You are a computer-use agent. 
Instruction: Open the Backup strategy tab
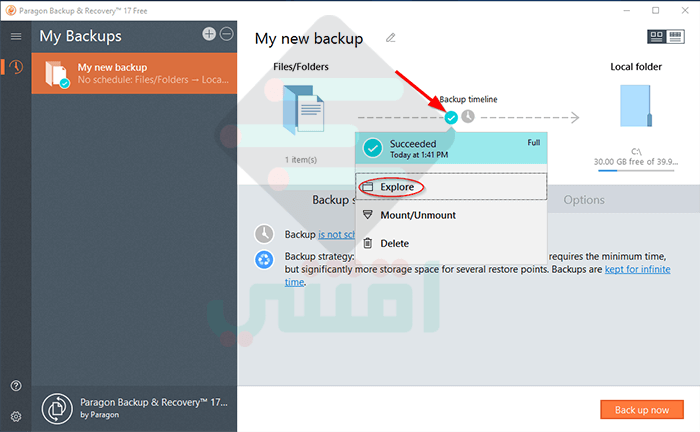(333, 200)
